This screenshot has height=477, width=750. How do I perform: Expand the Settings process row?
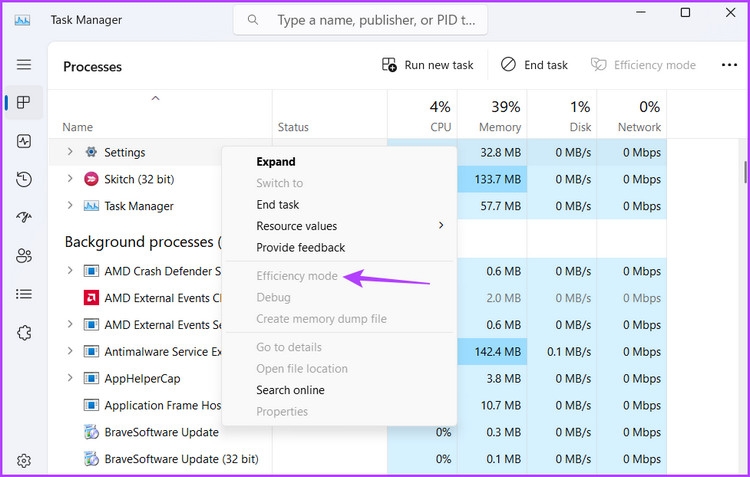tap(70, 152)
